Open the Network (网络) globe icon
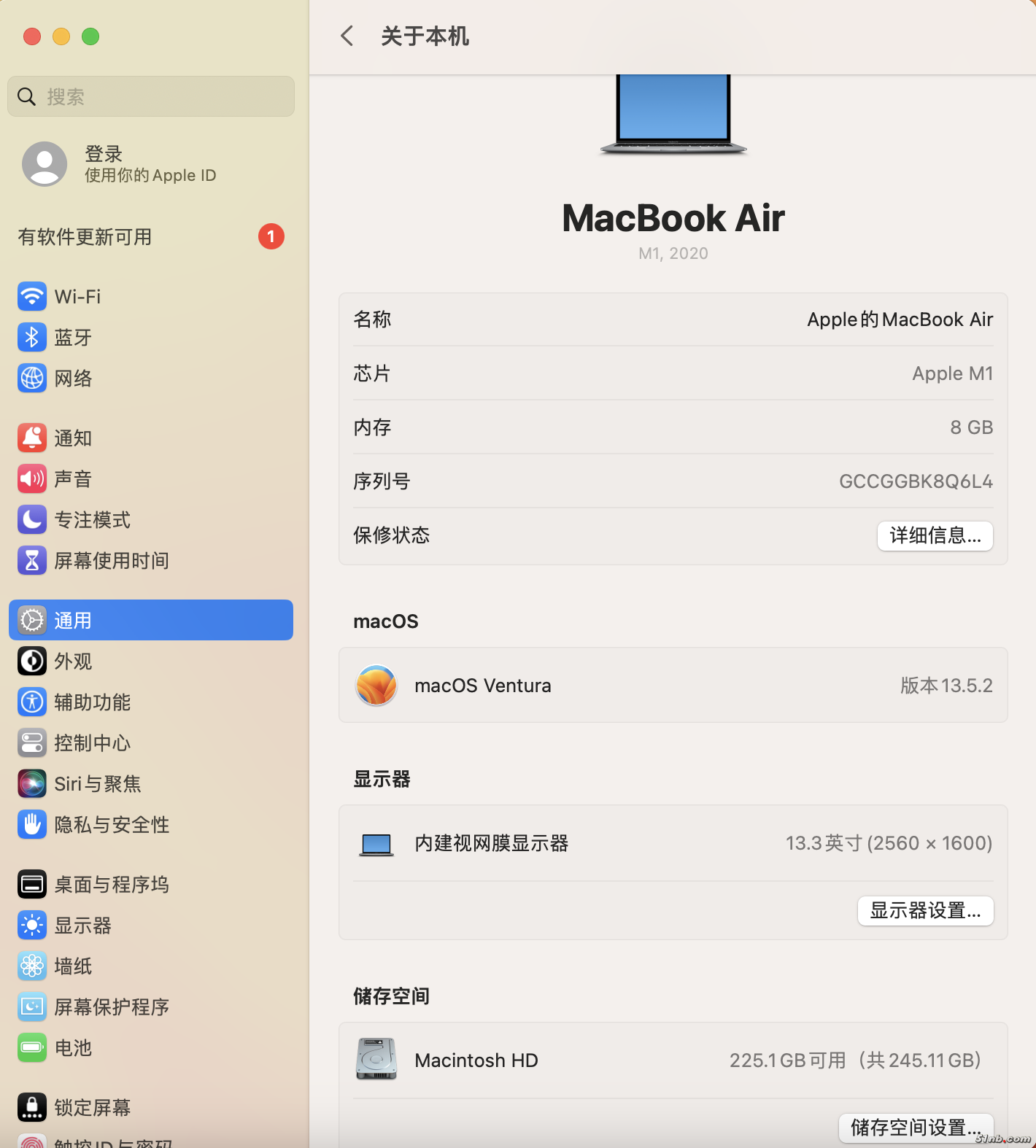Screen dimensions: 1036x1148 32,378
